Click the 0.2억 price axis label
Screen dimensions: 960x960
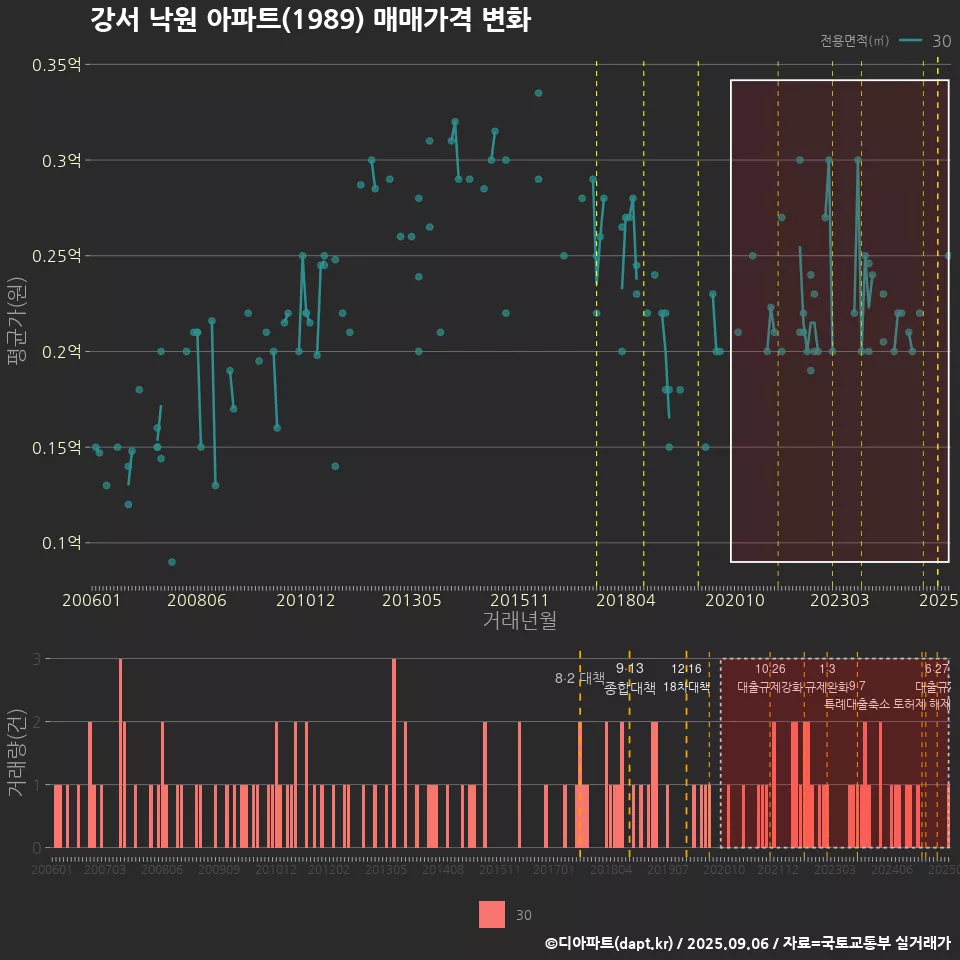tap(61, 351)
